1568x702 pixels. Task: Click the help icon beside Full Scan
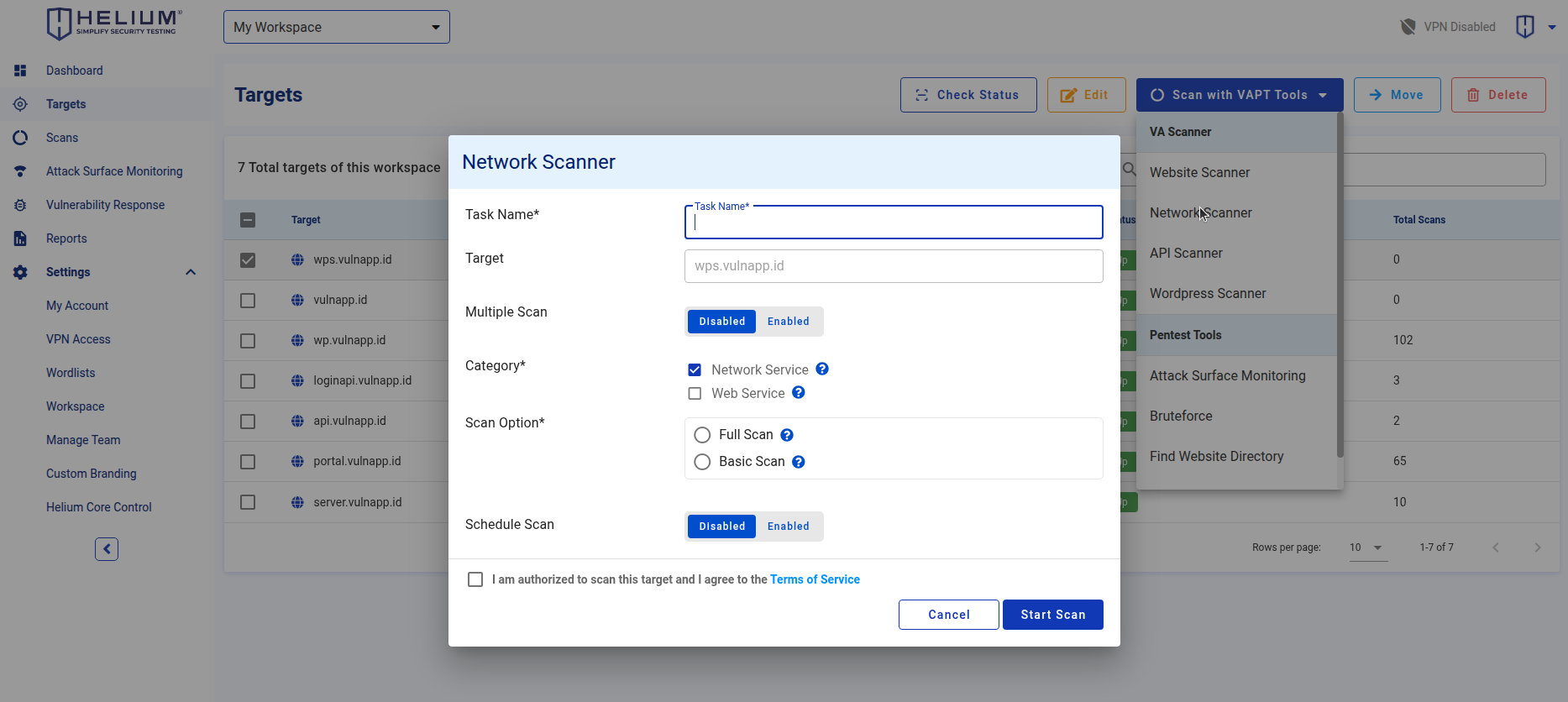pyautogui.click(x=787, y=435)
